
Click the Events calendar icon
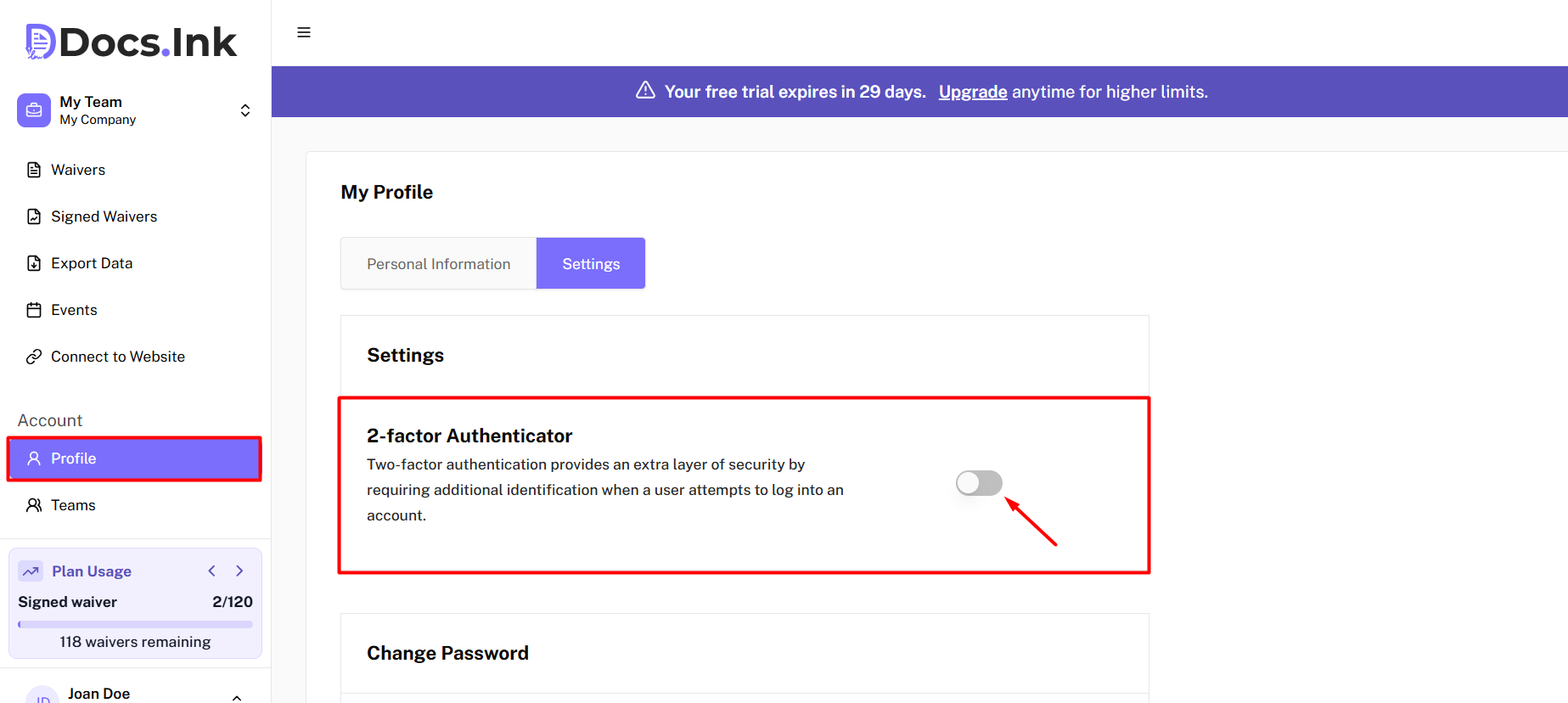(34, 310)
